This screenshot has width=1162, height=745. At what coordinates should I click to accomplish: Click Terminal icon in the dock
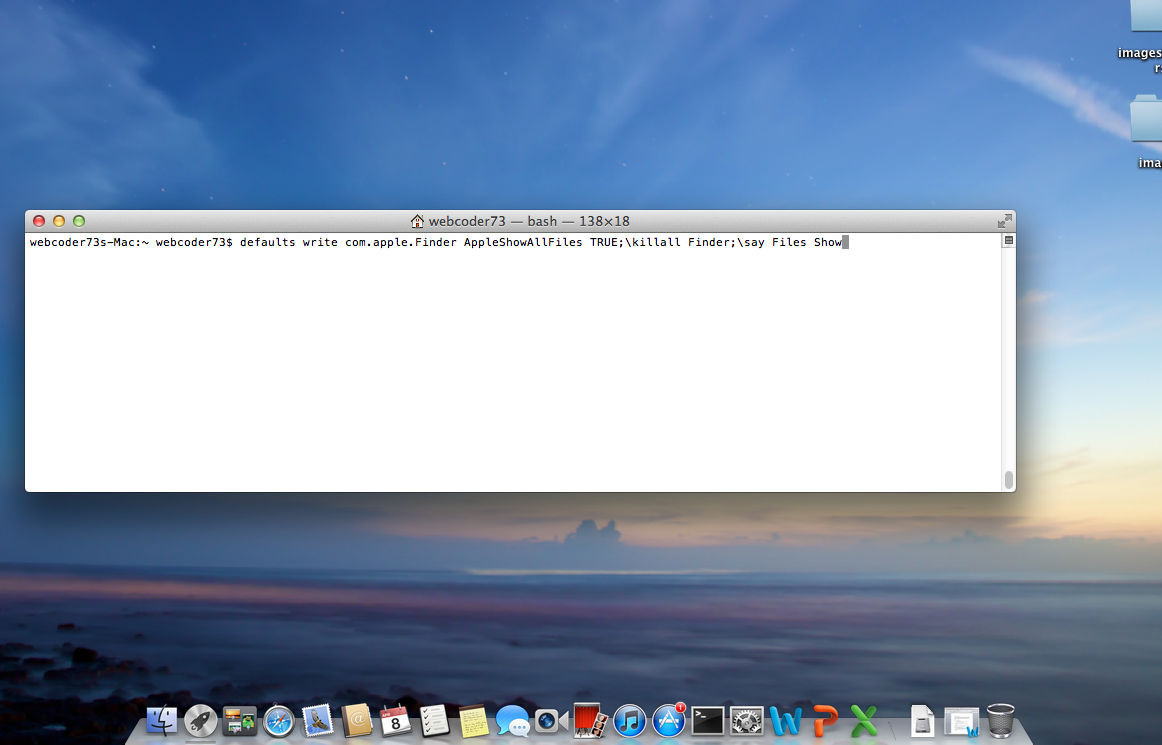(x=708, y=721)
